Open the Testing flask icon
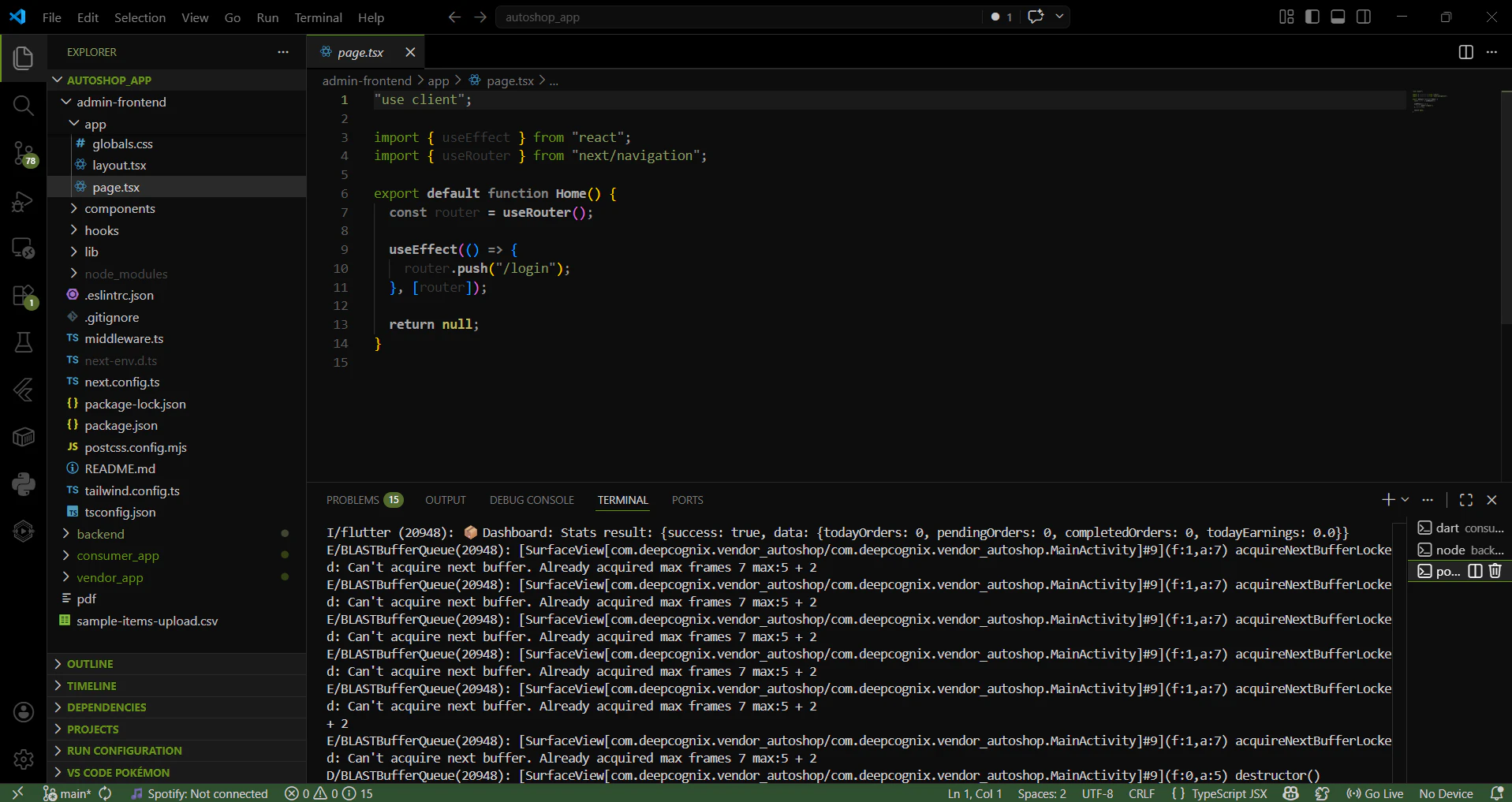The width and height of the screenshot is (1512, 802). (x=23, y=342)
